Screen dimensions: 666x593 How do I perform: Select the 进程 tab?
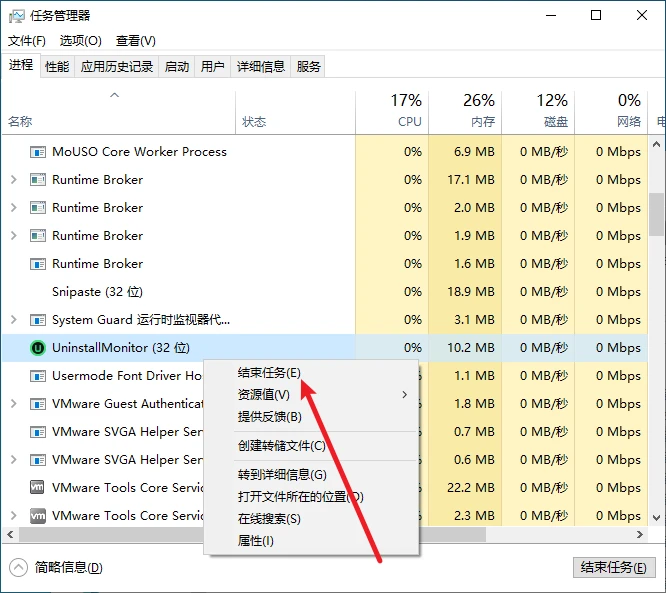(x=21, y=65)
